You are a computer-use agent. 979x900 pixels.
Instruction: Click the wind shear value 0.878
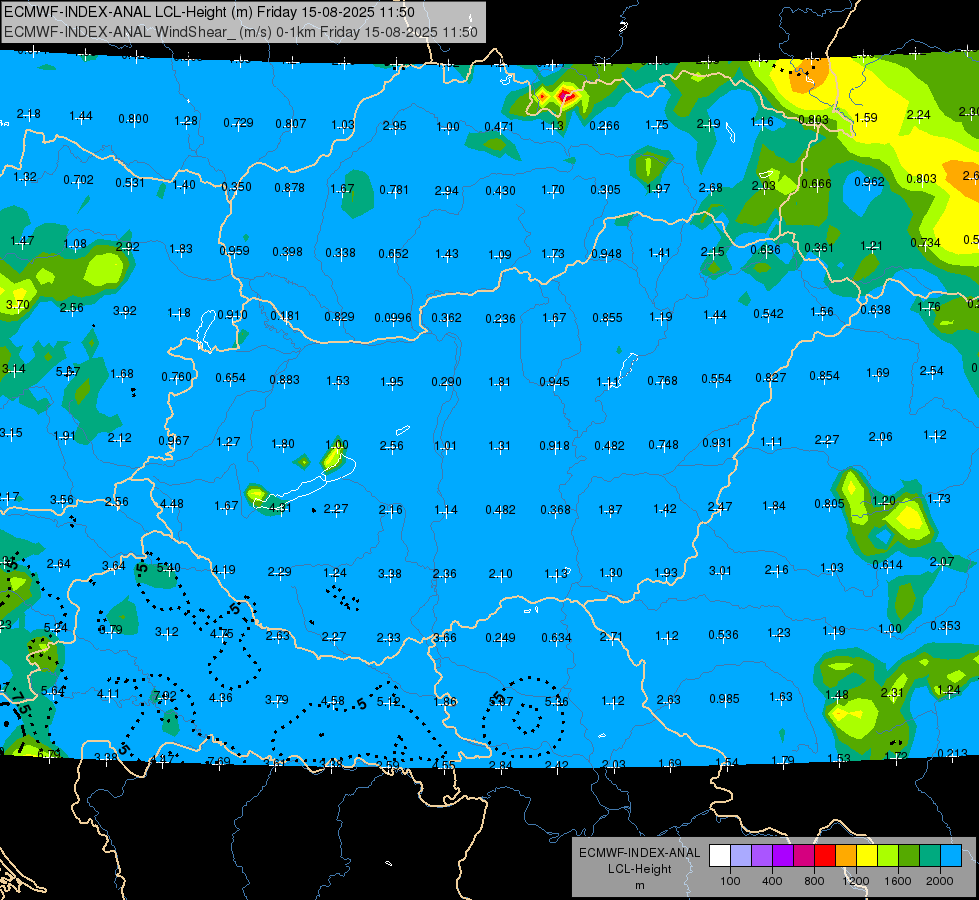click(x=290, y=187)
